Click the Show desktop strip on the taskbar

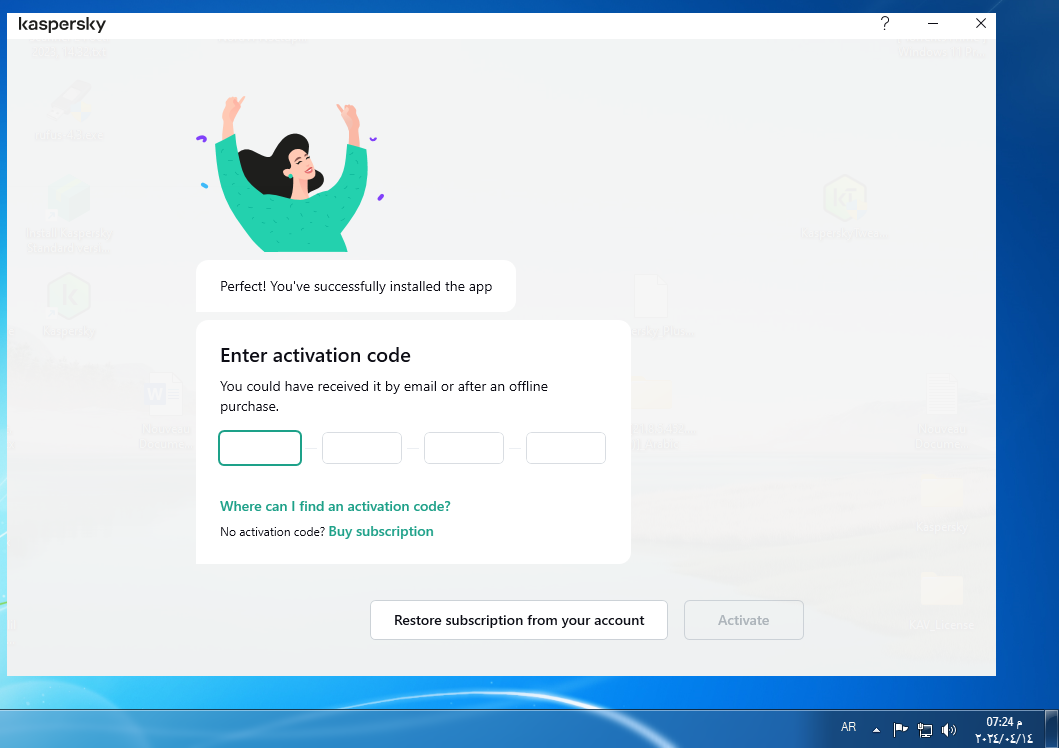point(1052,729)
